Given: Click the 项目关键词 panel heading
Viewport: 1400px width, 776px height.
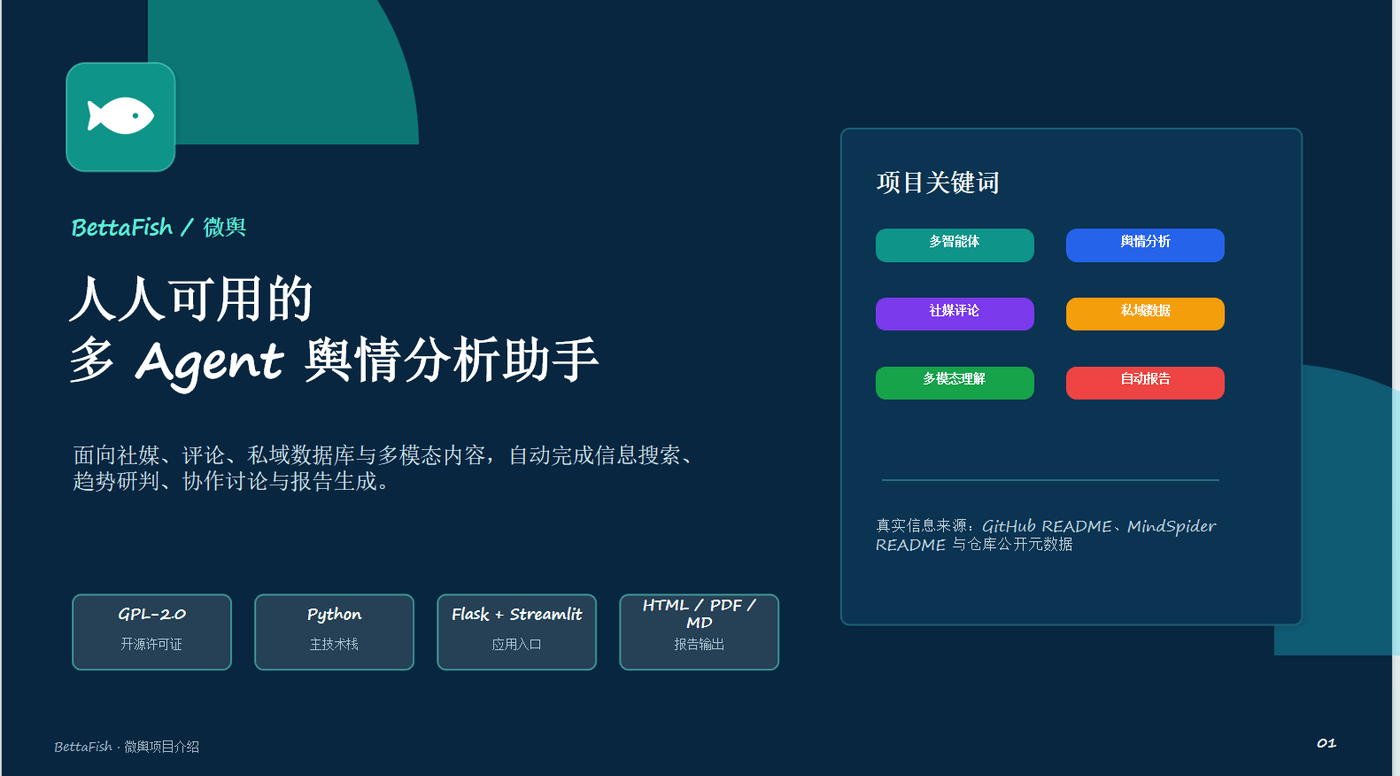Looking at the screenshot, I should click(x=938, y=182).
